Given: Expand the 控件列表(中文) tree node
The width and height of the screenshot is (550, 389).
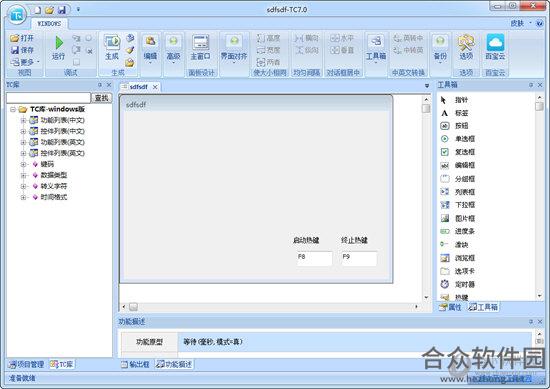Looking at the screenshot, I should 23,131.
